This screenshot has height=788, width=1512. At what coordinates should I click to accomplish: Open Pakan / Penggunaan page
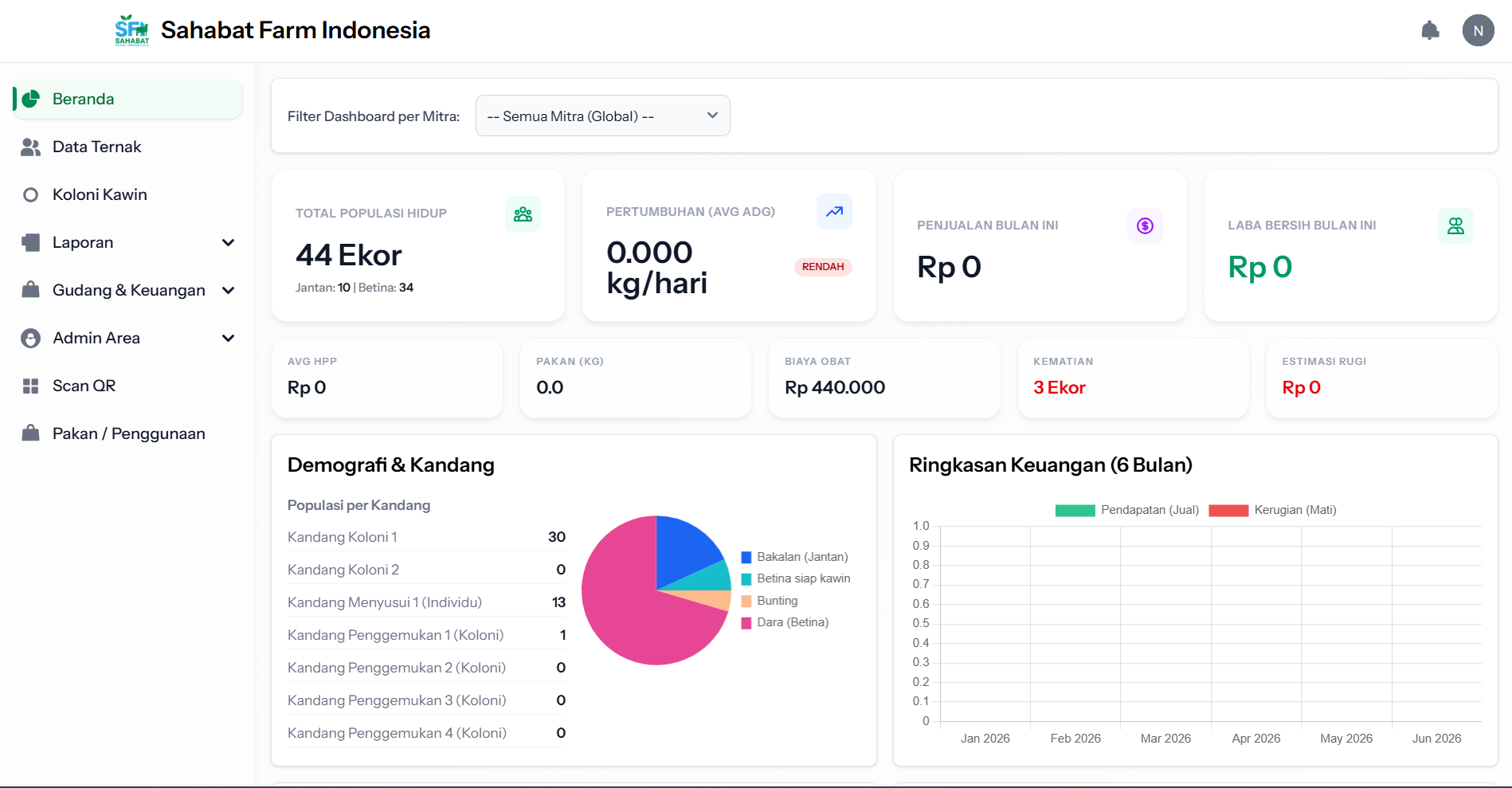[x=127, y=433]
